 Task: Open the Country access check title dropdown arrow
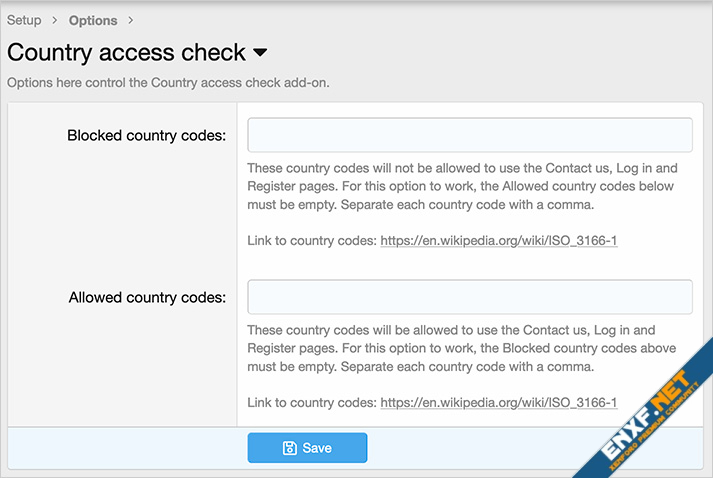260,52
